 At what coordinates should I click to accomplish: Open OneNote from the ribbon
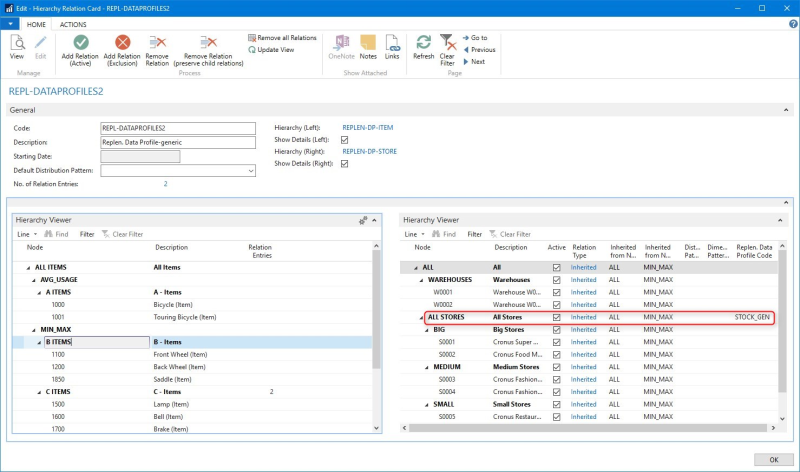pyautogui.click(x=341, y=42)
